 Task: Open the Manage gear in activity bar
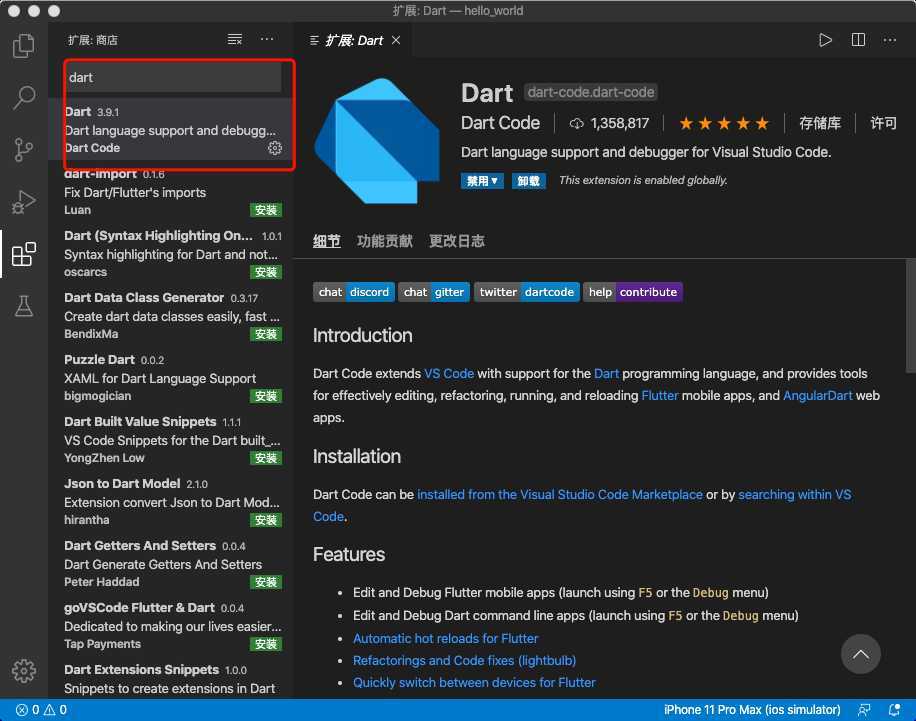pos(23,671)
